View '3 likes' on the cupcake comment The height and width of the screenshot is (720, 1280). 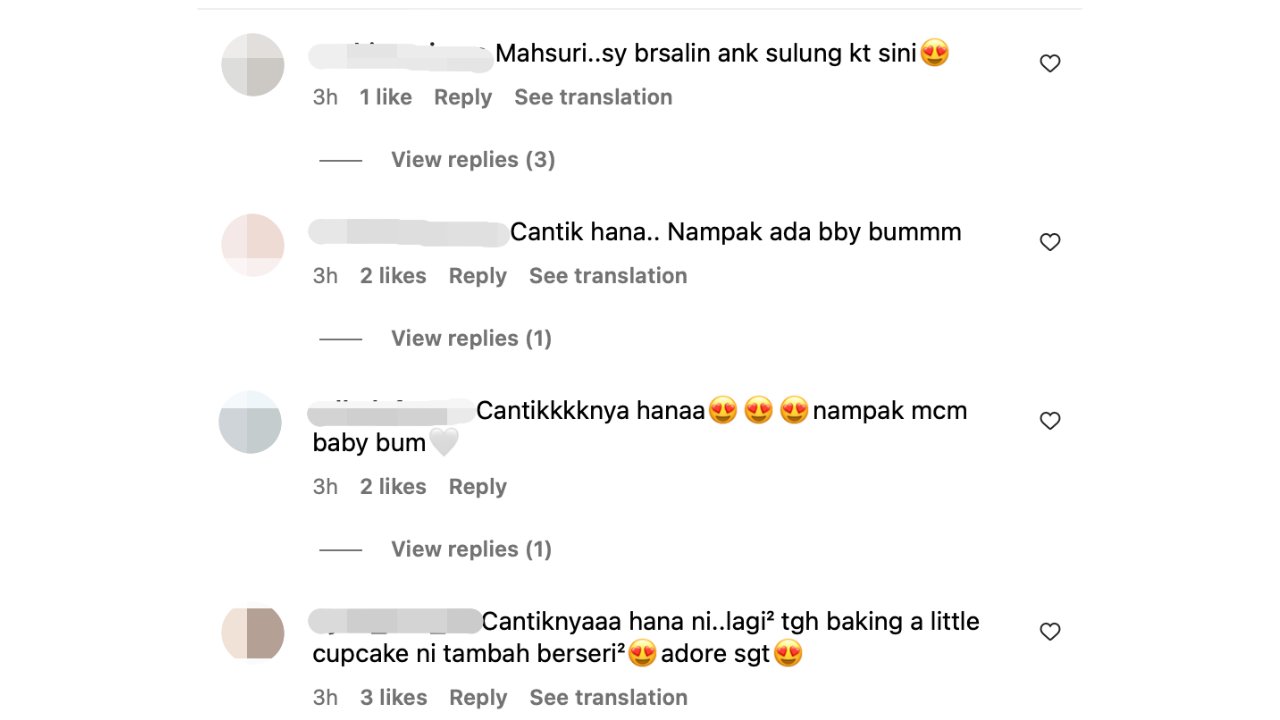point(393,698)
